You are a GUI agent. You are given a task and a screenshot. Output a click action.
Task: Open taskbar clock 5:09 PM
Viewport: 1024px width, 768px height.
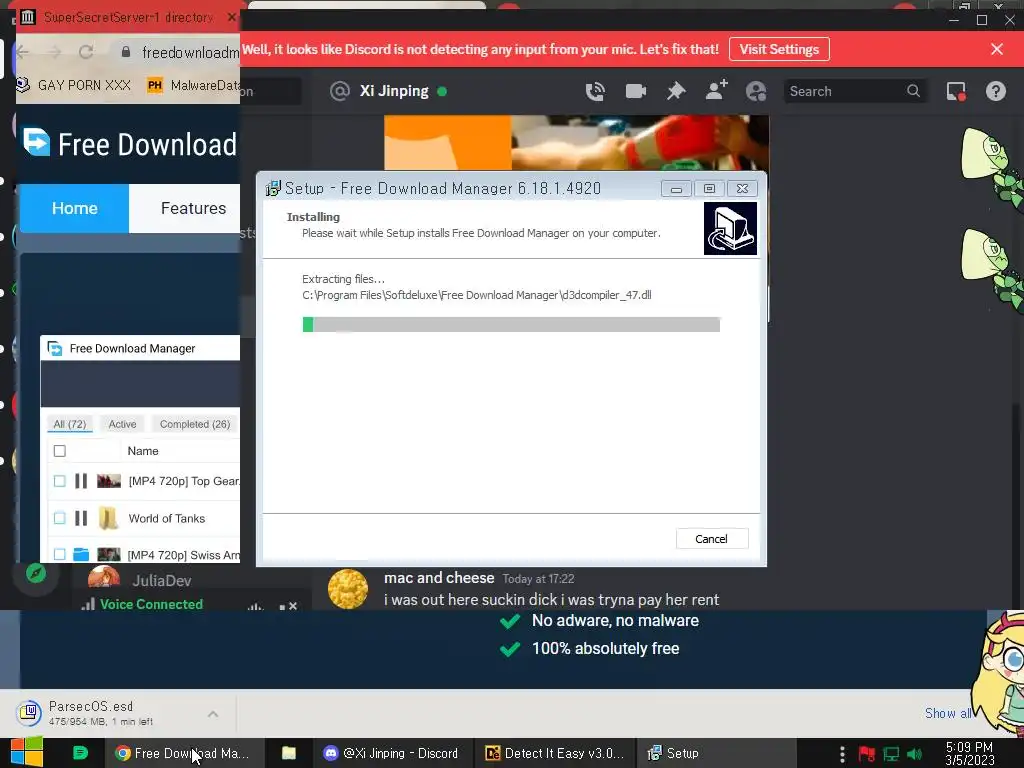coord(969,753)
